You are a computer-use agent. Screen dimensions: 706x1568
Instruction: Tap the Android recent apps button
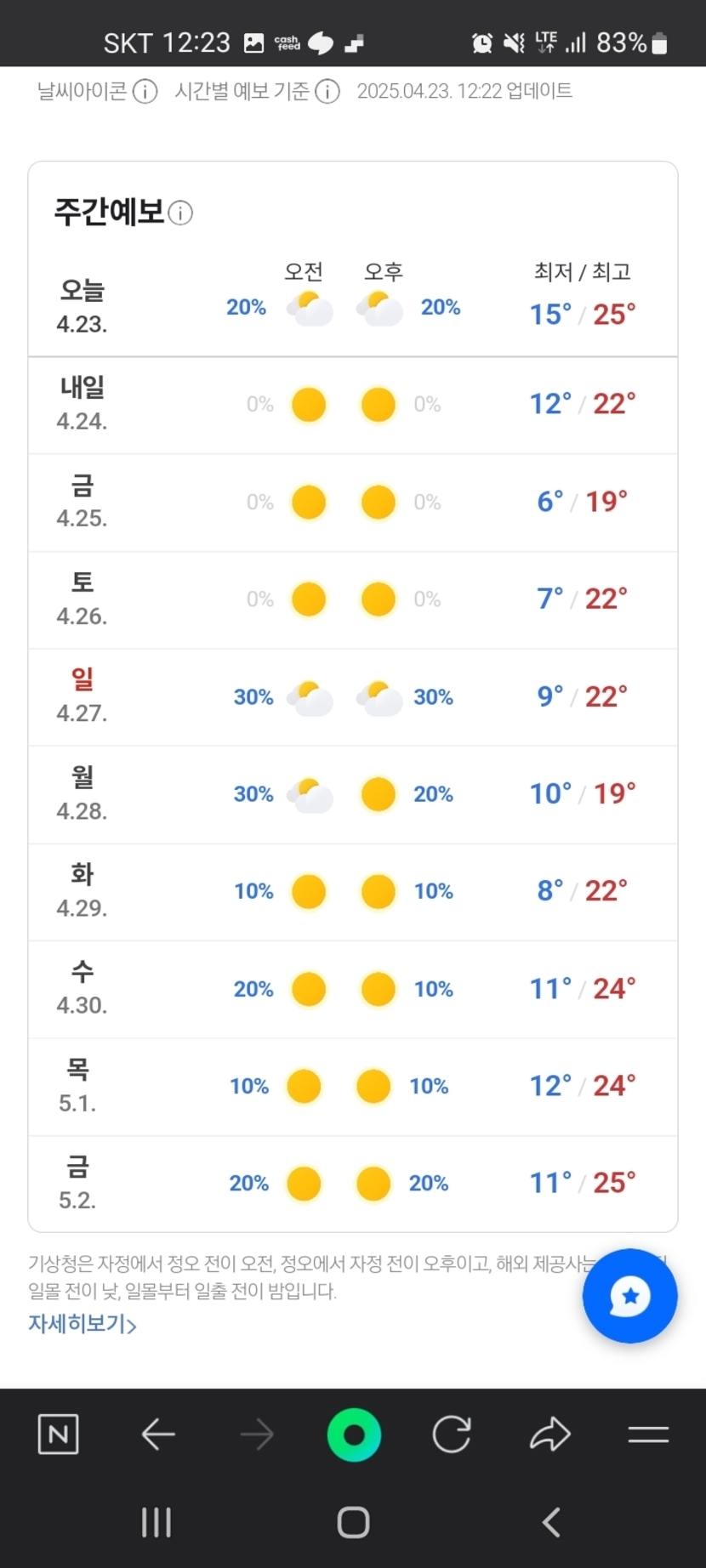point(157,1522)
